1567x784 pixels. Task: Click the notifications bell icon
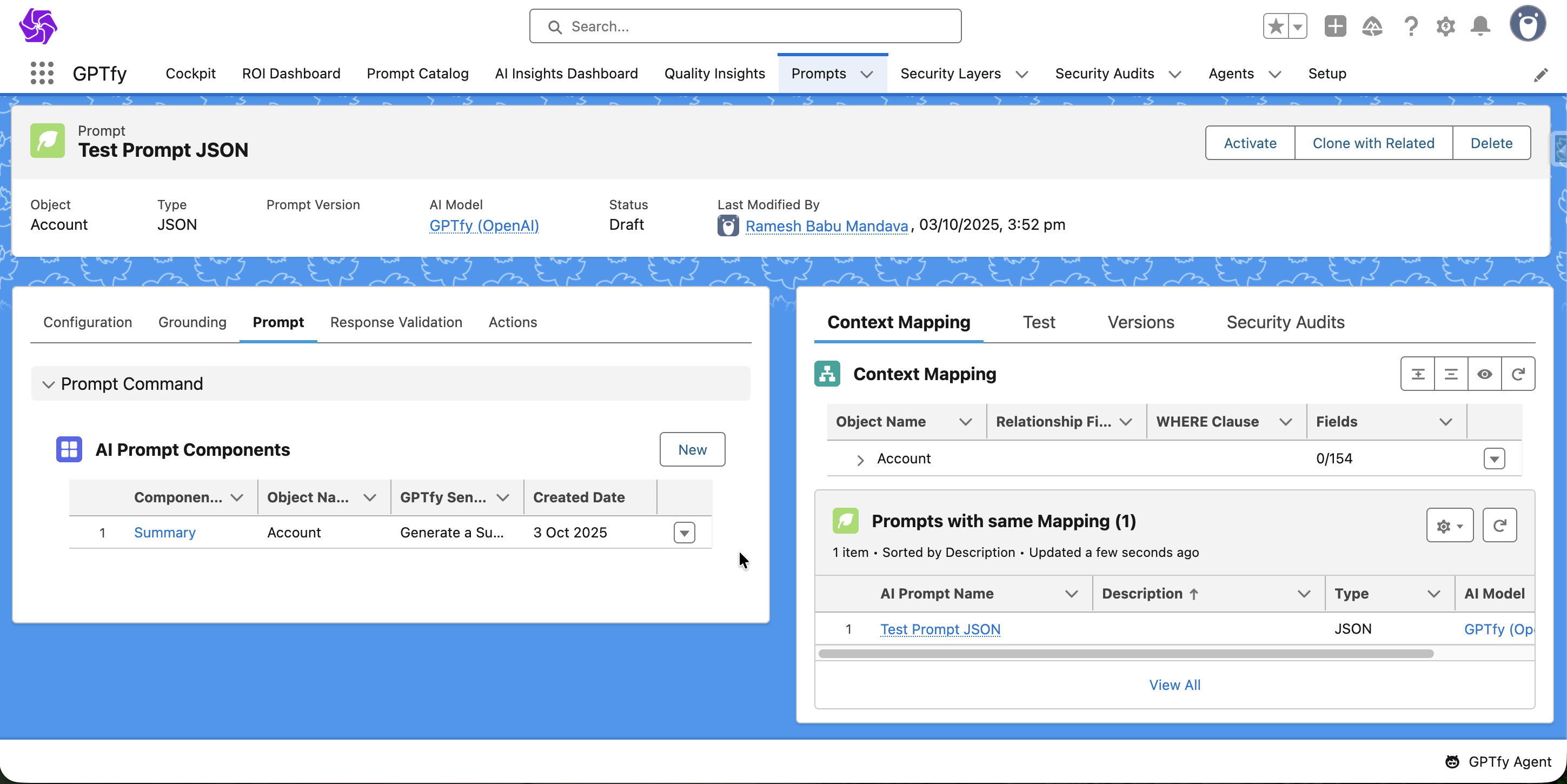pyautogui.click(x=1480, y=26)
